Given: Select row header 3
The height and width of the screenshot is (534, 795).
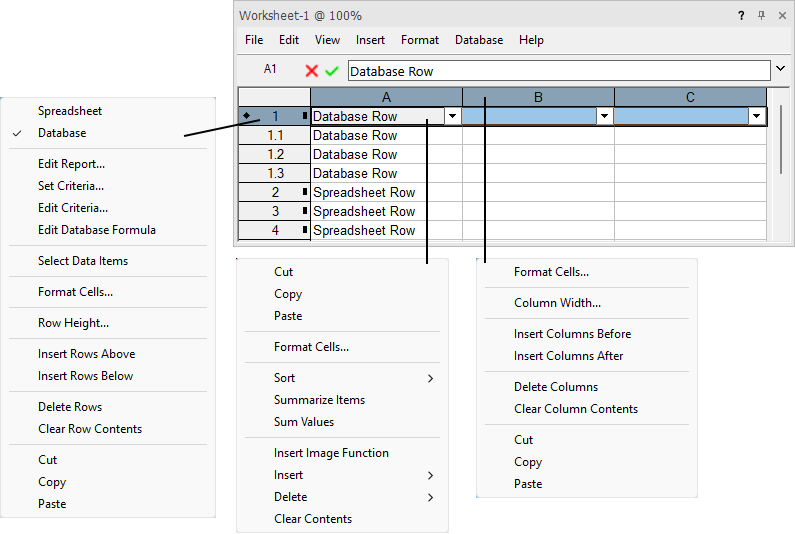Looking at the screenshot, I should click(x=274, y=211).
